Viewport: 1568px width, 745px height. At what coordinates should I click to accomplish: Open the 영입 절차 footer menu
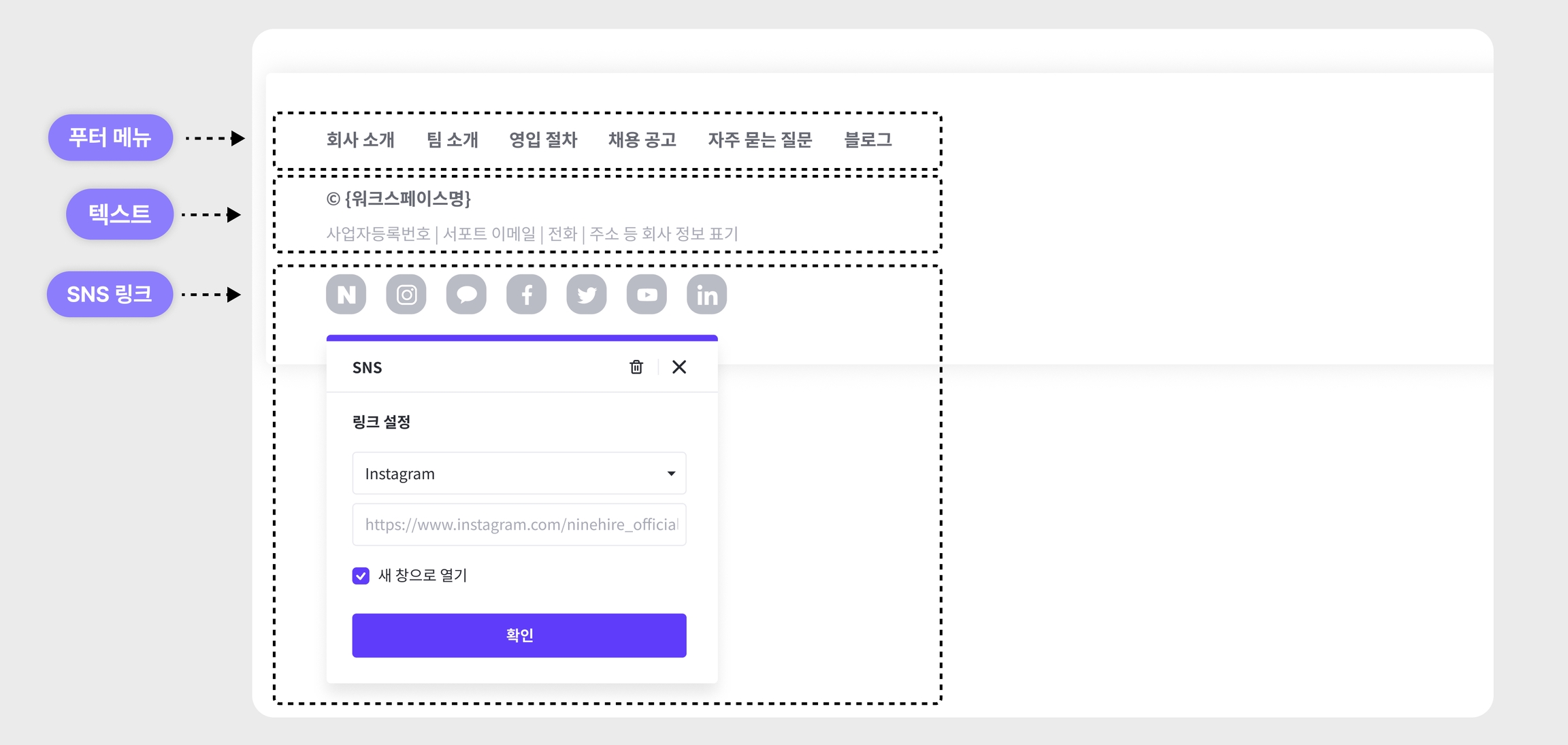click(x=542, y=140)
